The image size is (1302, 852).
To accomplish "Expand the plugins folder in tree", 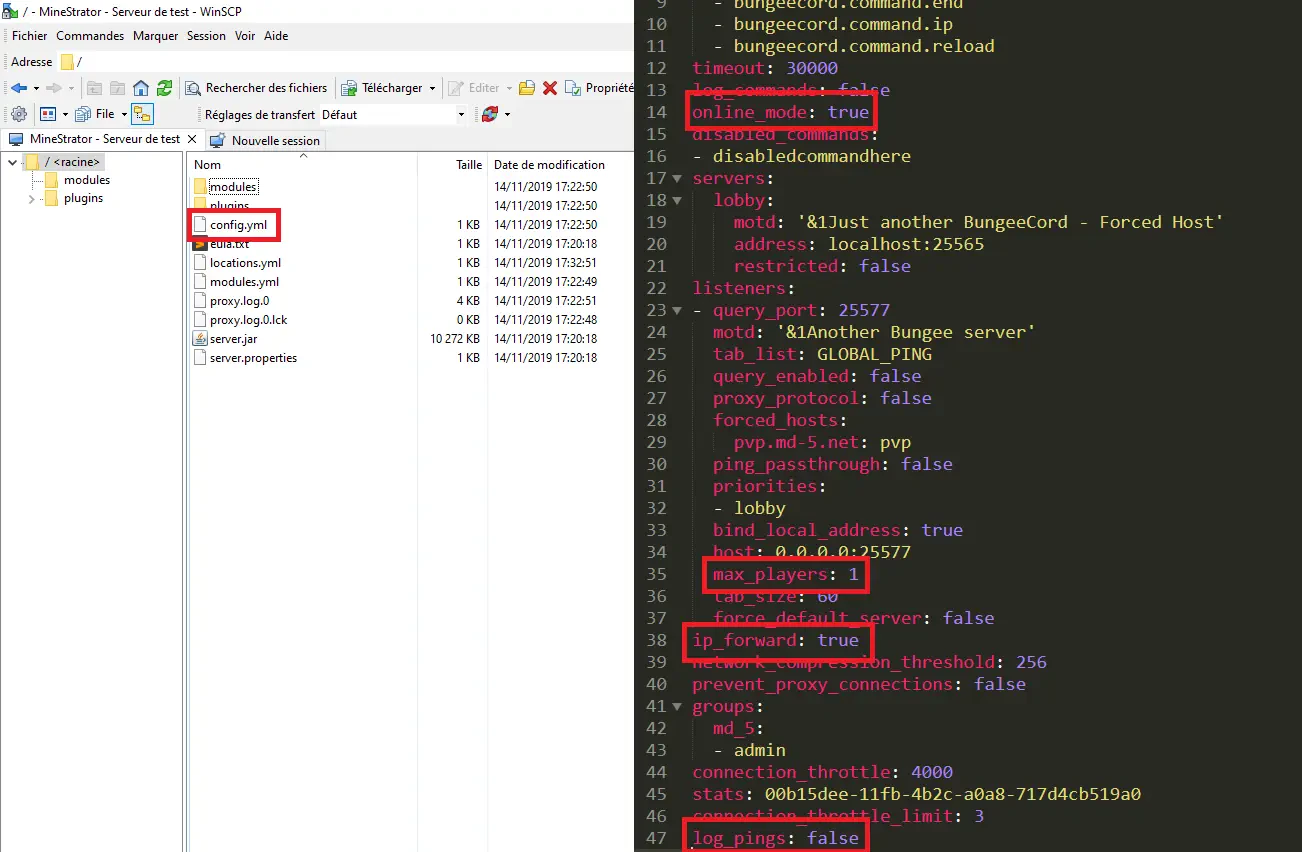I will pyautogui.click(x=32, y=199).
